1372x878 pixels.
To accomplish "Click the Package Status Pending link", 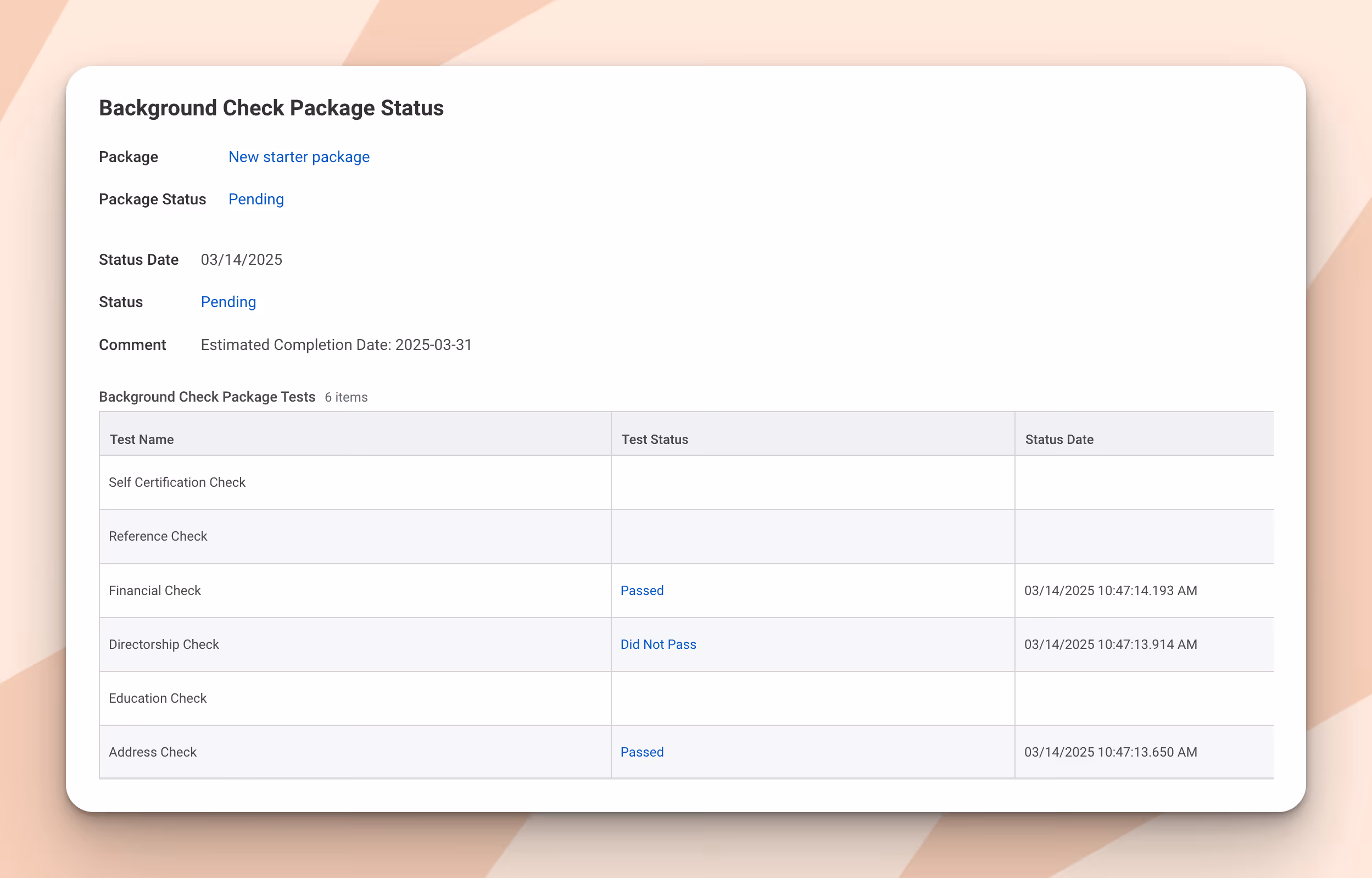I will [256, 199].
